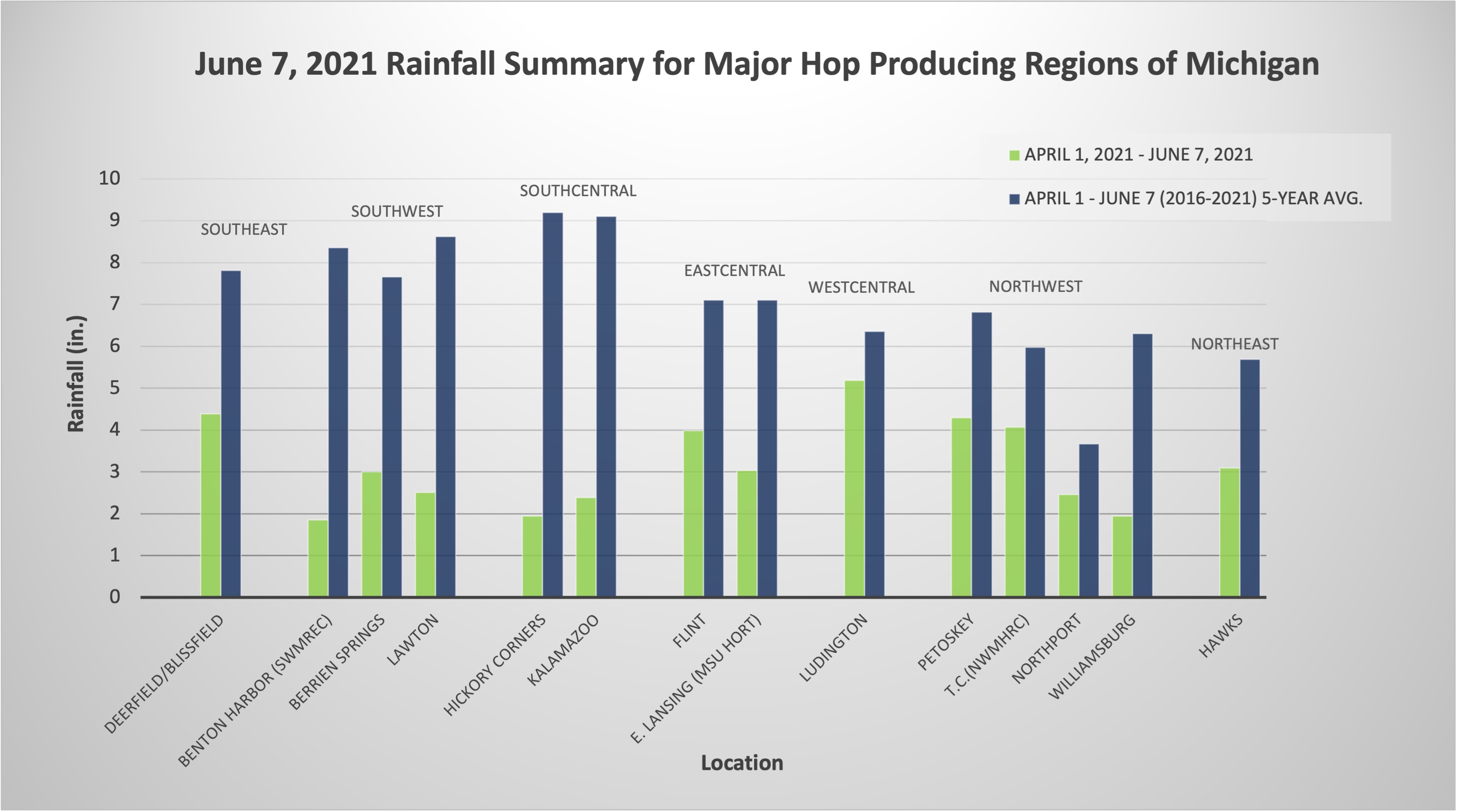Click the NORTHPORT axis label
1458x812 pixels.
coord(1047,649)
